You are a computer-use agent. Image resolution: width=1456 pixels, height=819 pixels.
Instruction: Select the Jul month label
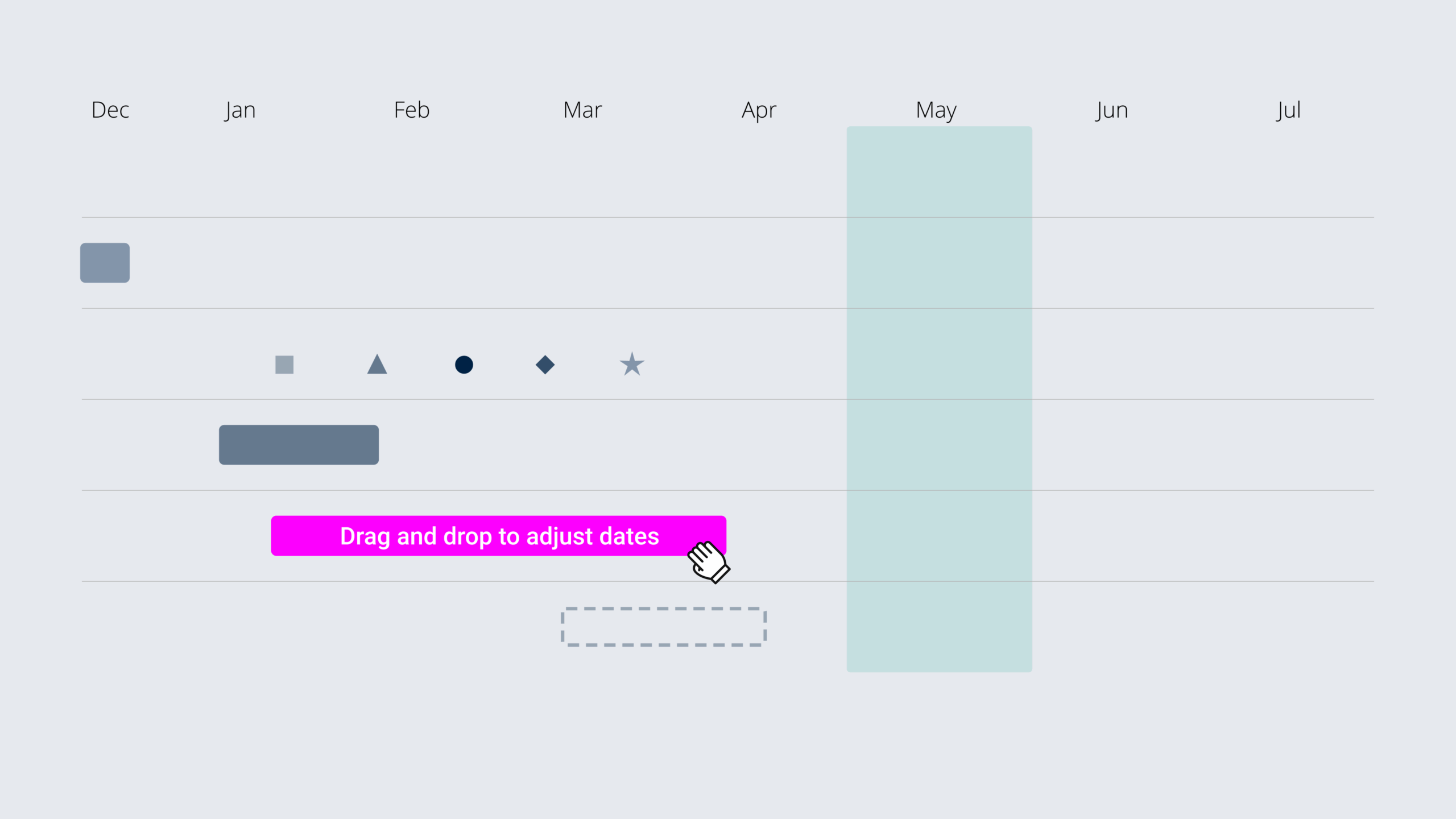[x=1288, y=110]
